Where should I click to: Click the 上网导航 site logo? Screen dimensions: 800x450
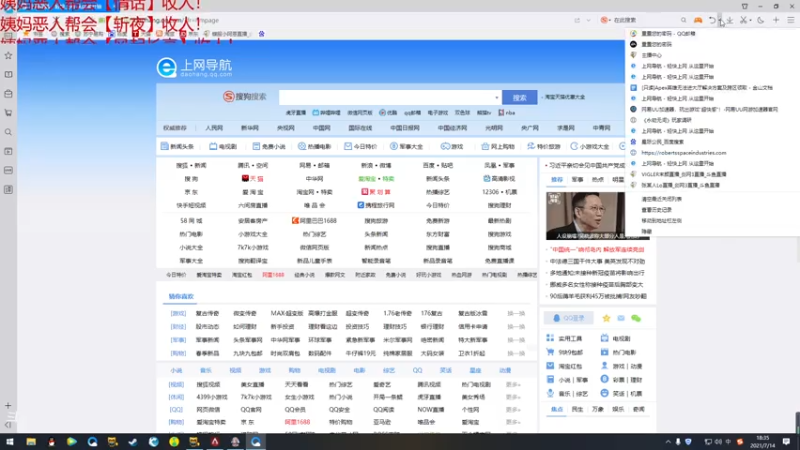194,67
